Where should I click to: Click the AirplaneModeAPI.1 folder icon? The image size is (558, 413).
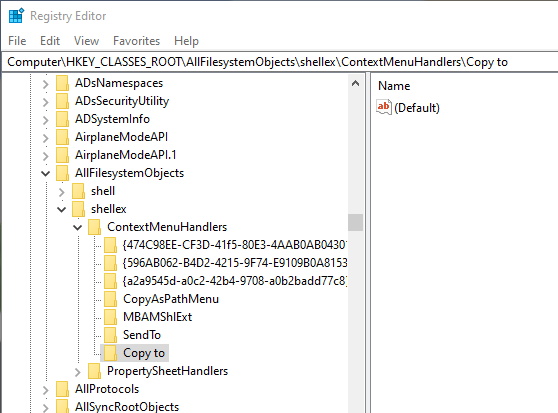coord(62,155)
